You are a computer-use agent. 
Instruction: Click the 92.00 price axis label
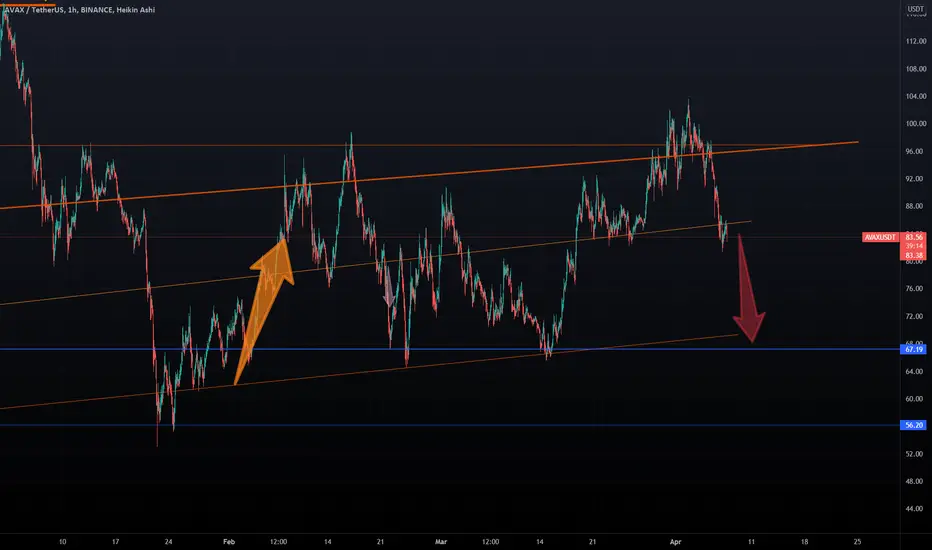pyautogui.click(x=914, y=179)
